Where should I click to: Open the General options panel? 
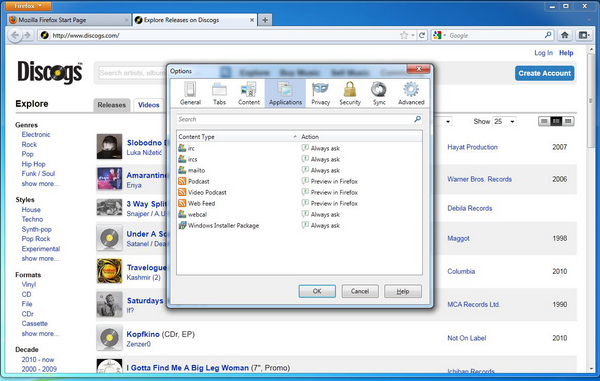190,93
